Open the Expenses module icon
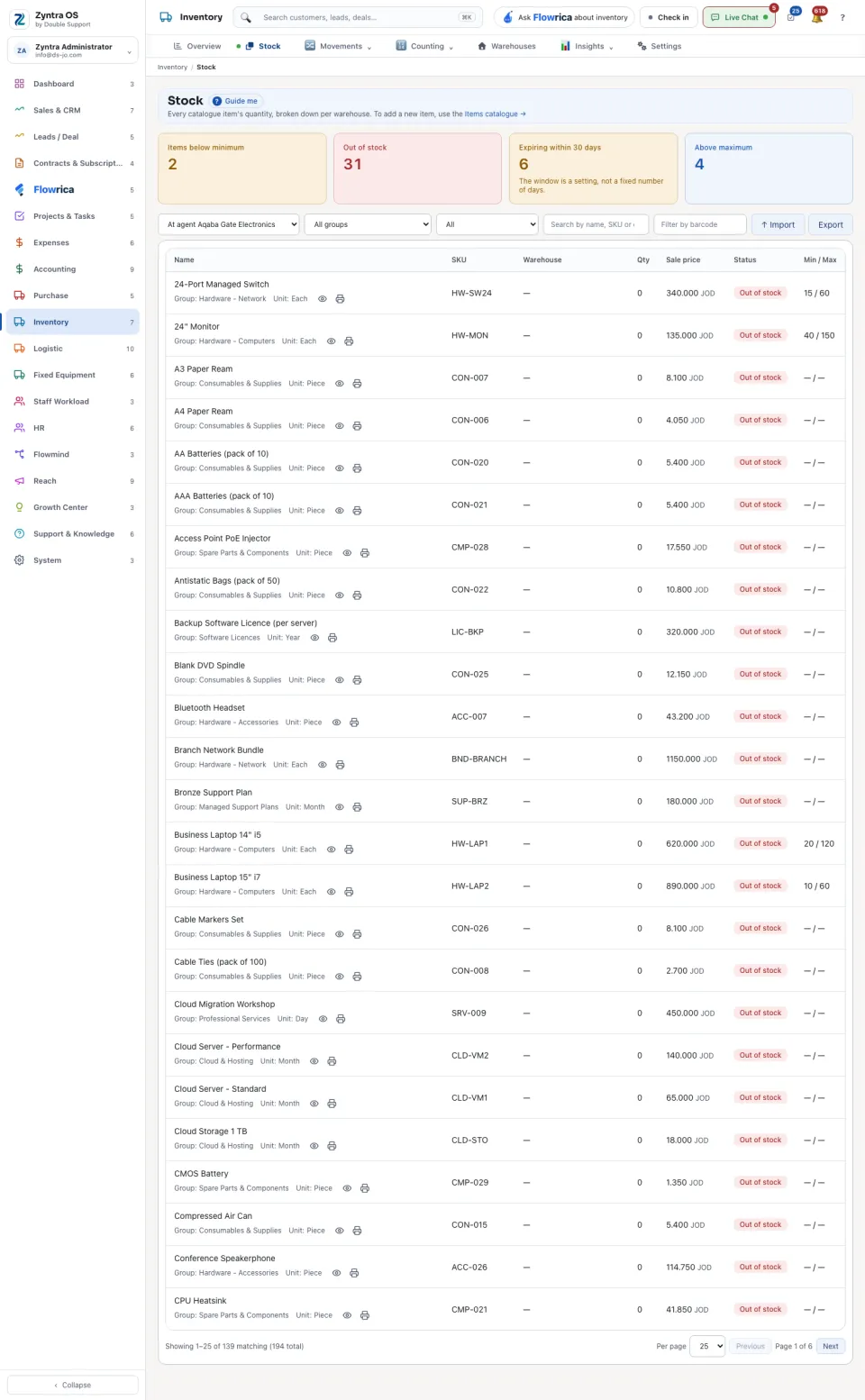 pyautogui.click(x=19, y=242)
